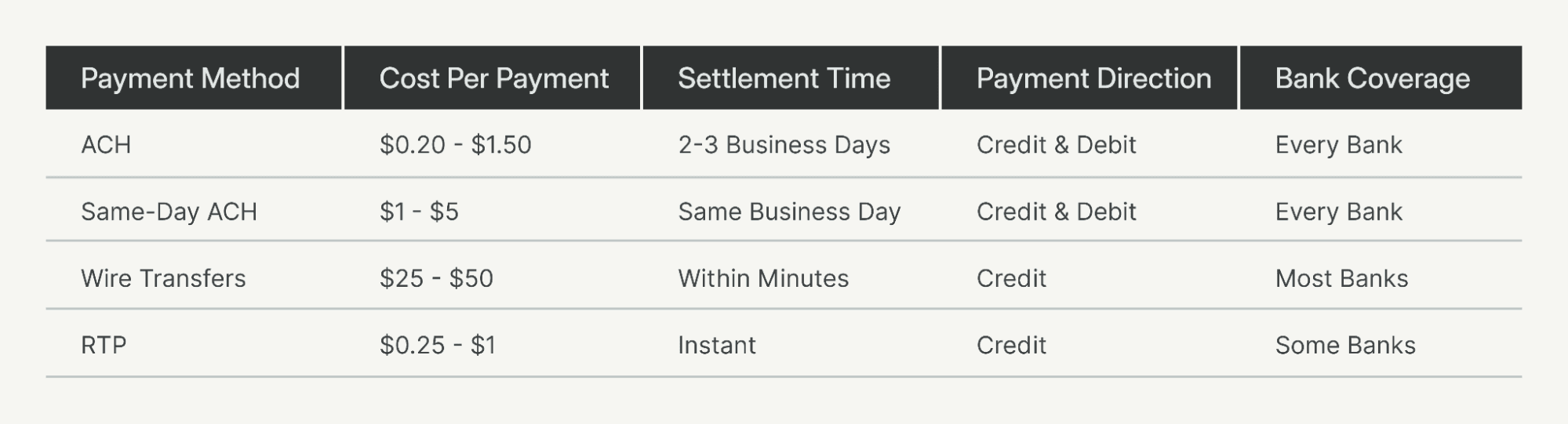Click Credit & Debit in ACH row
This screenshot has width=1568, height=424.
[1056, 145]
